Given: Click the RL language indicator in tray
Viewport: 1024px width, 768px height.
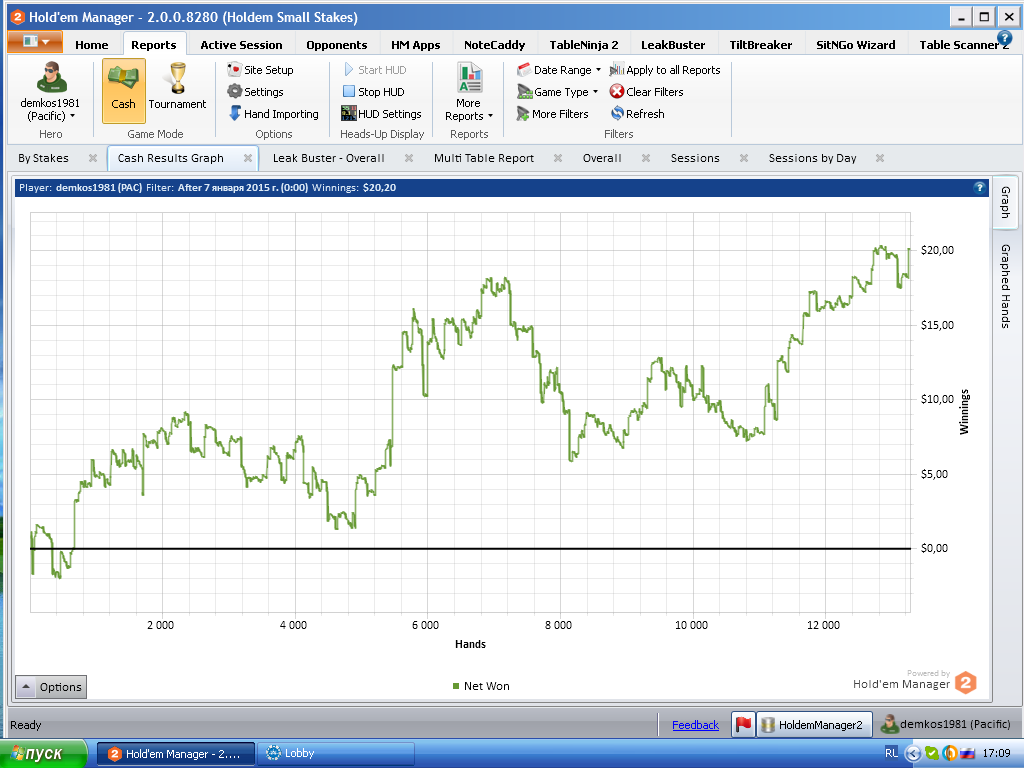Looking at the screenshot, I should (891, 753).
